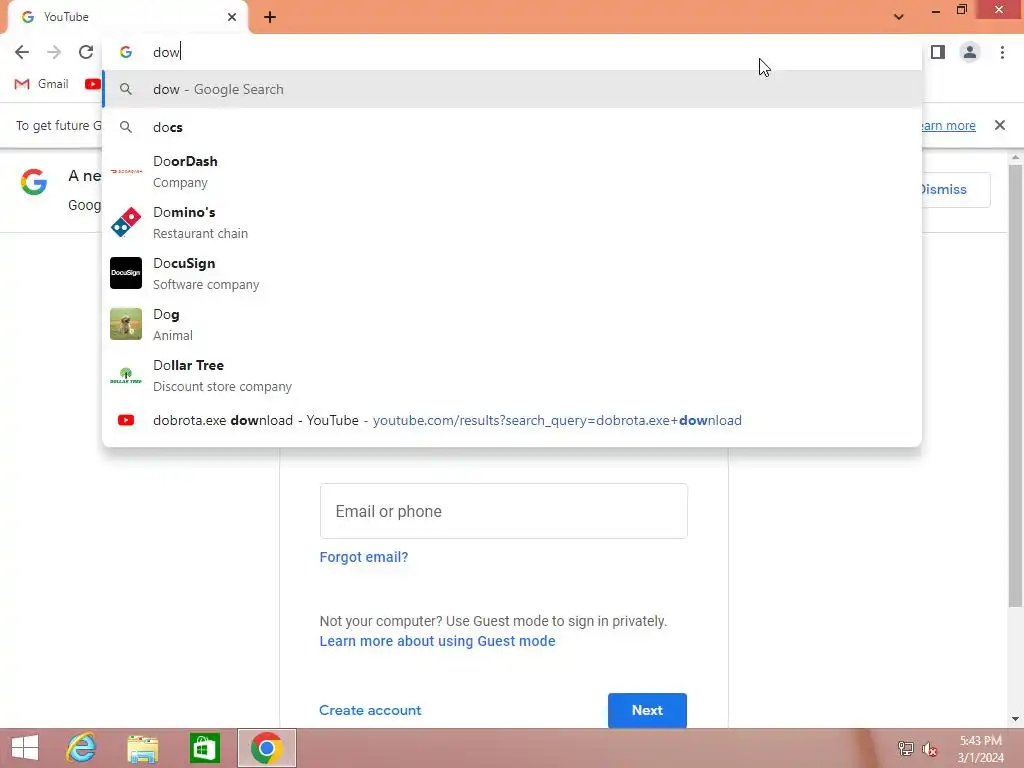This screenshot has height=768, width=1024.
Task: Click the DocuSign logo thumbnail
Action: coord(126,273)
